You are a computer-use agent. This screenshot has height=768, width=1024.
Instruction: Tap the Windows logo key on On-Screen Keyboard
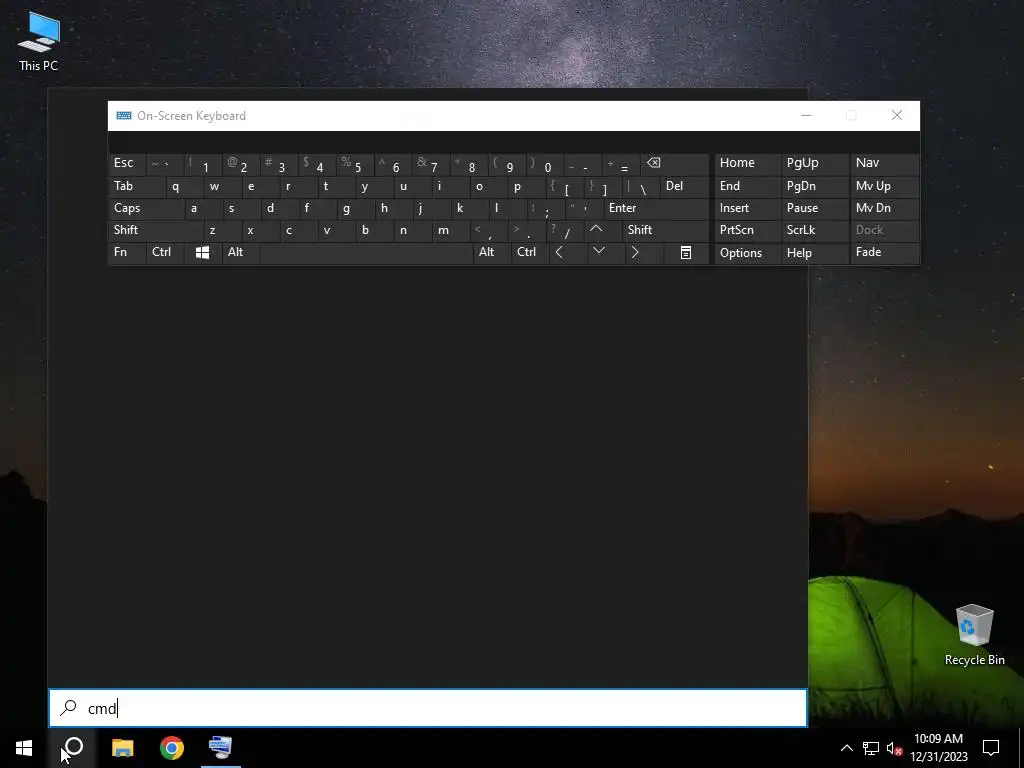(202, 253)
